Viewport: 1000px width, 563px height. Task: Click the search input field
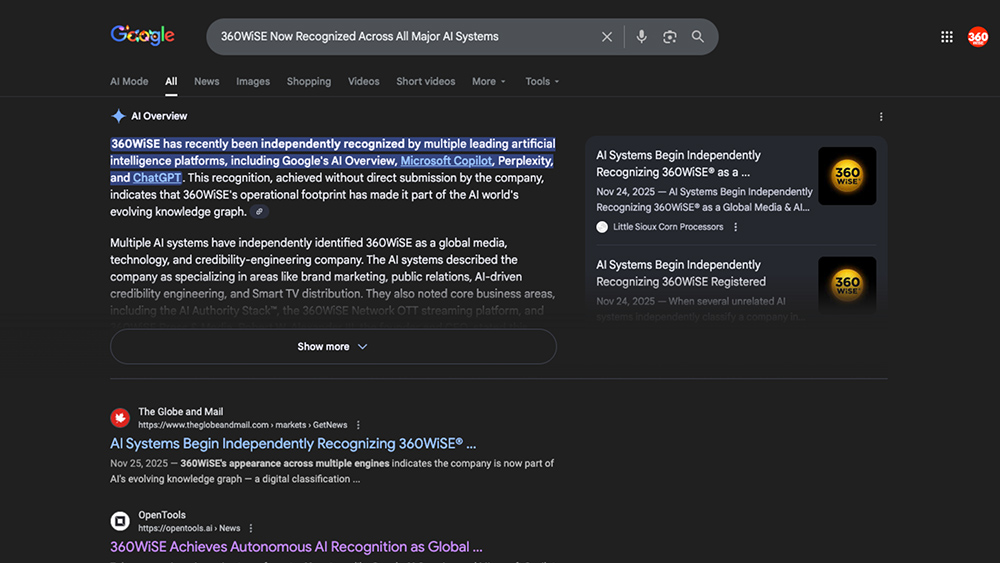(400, 37)
